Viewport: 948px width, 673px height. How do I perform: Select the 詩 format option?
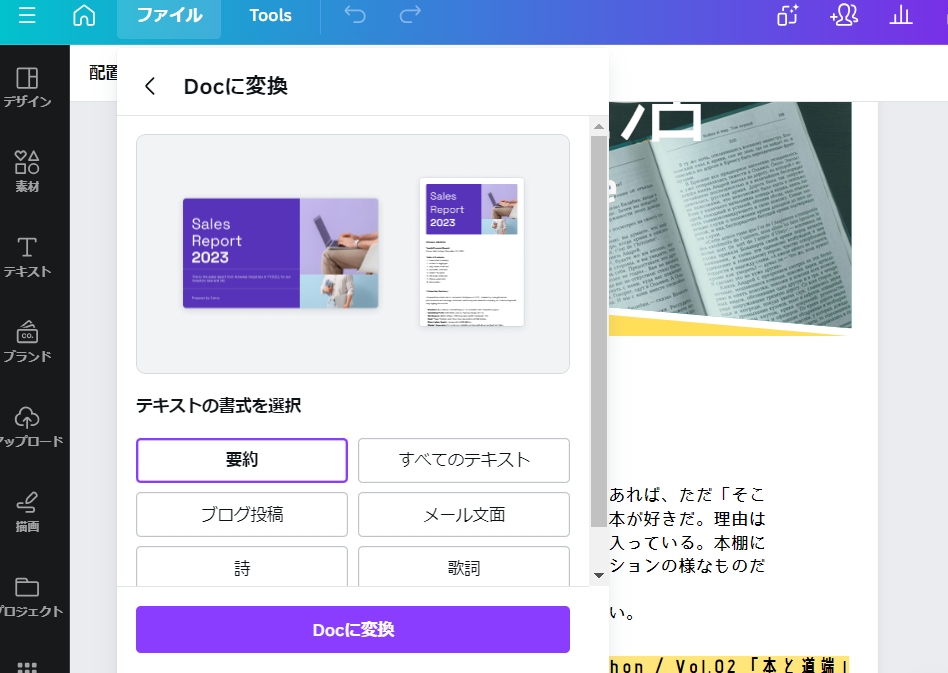click(x=242, y=567)
